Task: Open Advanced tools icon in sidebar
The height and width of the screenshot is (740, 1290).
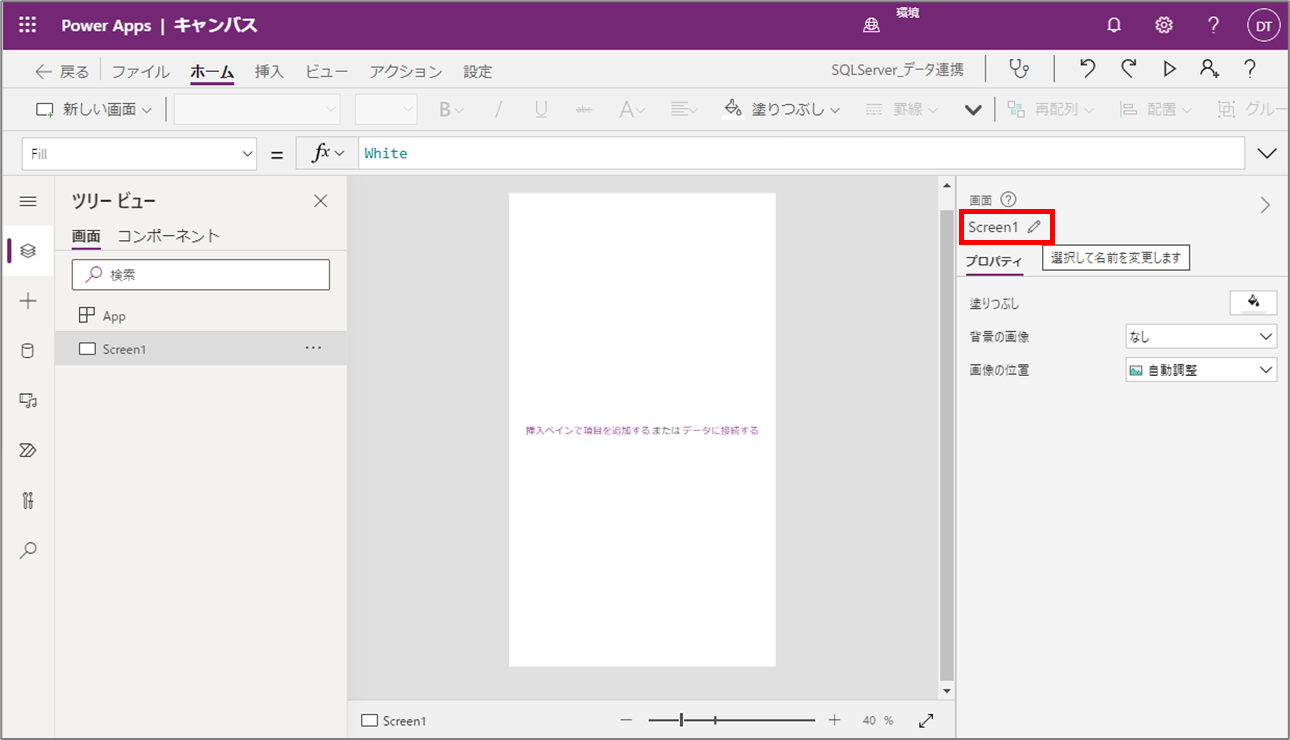Action: pos(28,501)
